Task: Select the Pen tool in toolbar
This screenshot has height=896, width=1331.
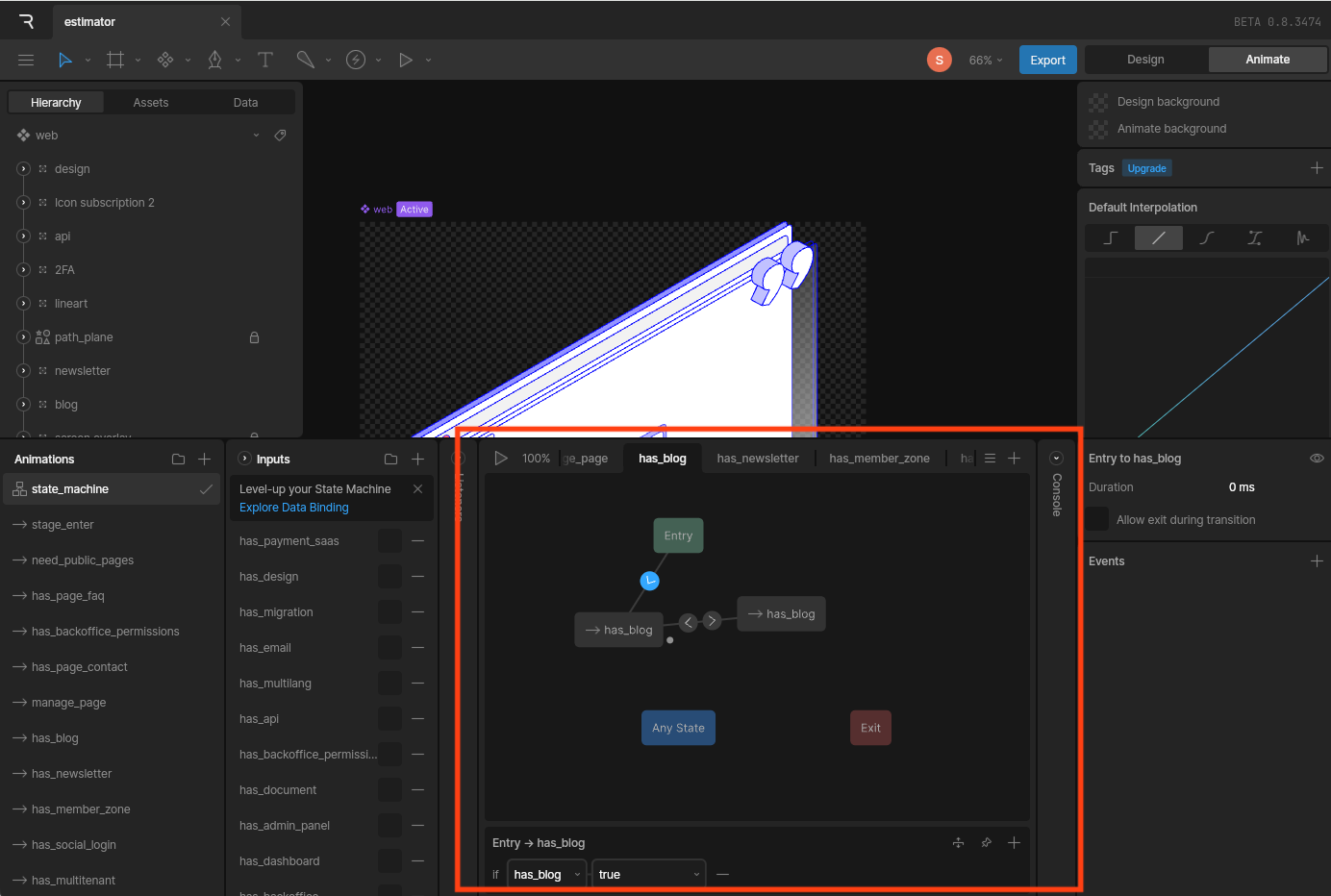Action: click(214, 60)
